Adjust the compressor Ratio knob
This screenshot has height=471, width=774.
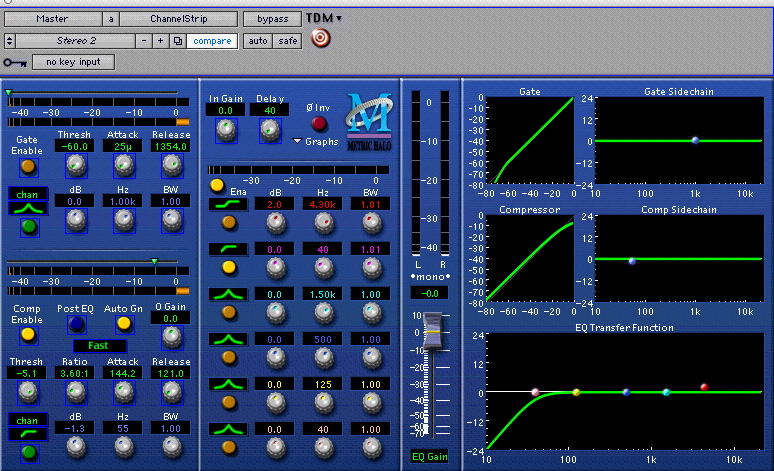(x=76, y=392)
